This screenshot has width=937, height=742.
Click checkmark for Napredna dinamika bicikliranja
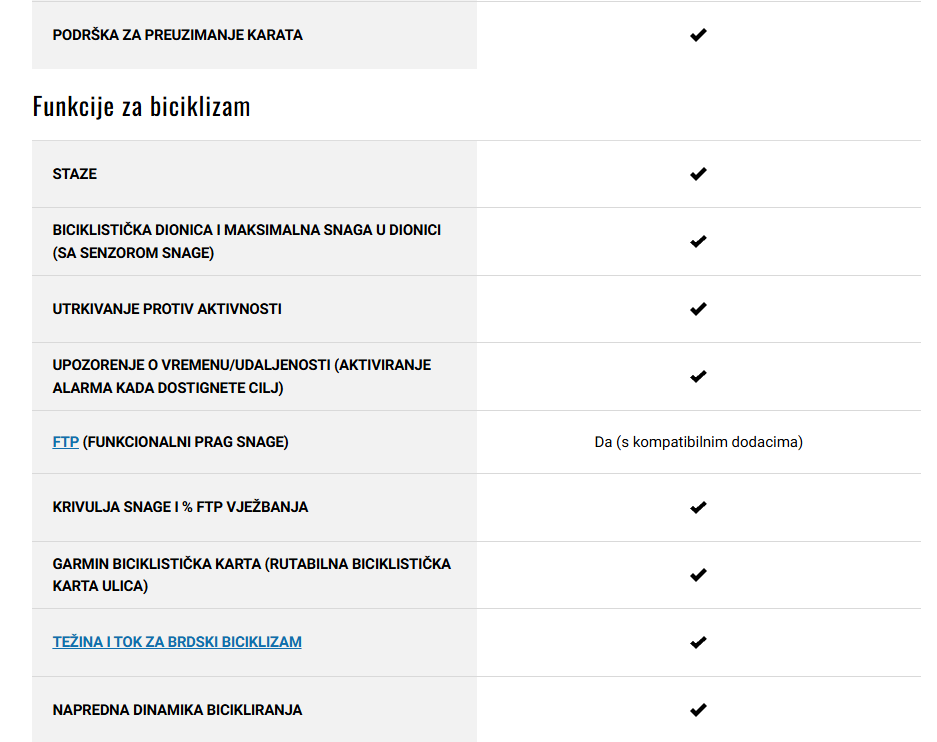pos(698,710)
